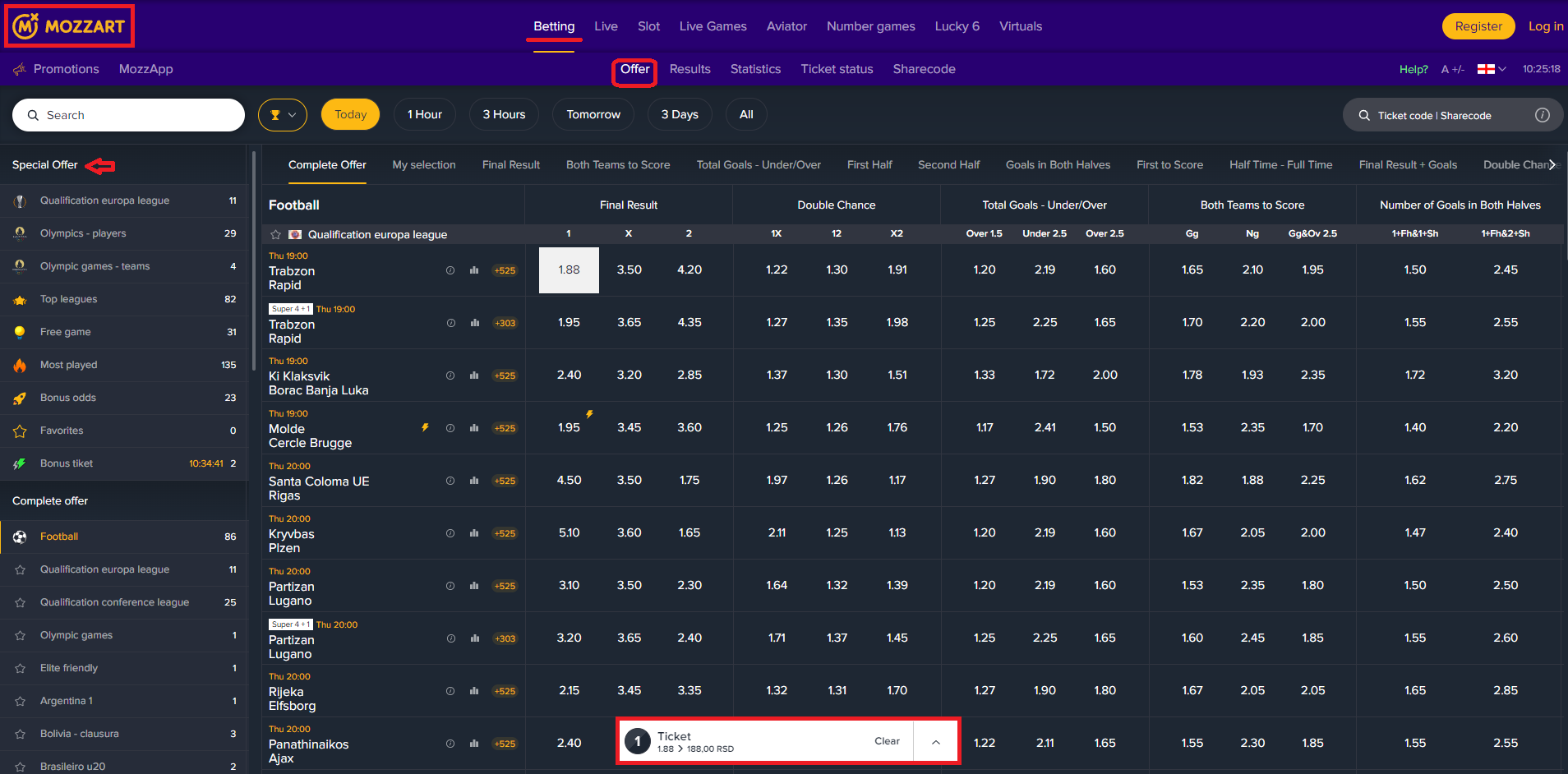The image size is (1568, 774).
Task: Click the Promotions icon link
Action: (20, 69)
